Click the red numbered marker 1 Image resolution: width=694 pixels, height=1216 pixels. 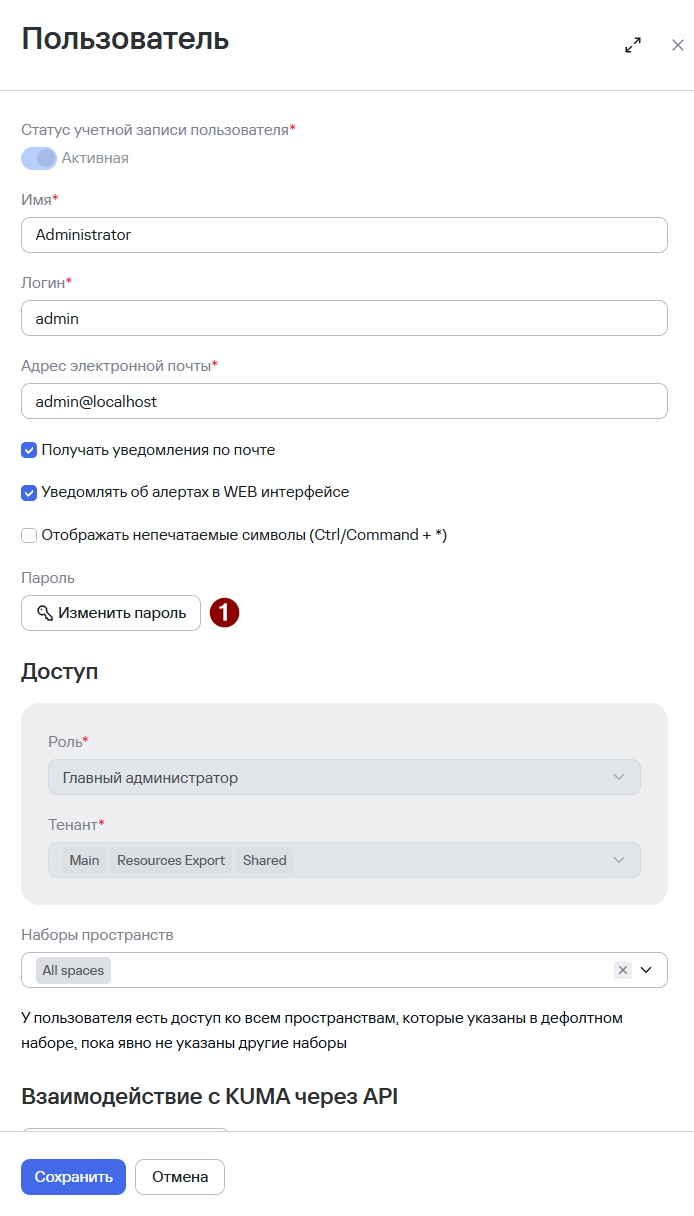point(225,613)
